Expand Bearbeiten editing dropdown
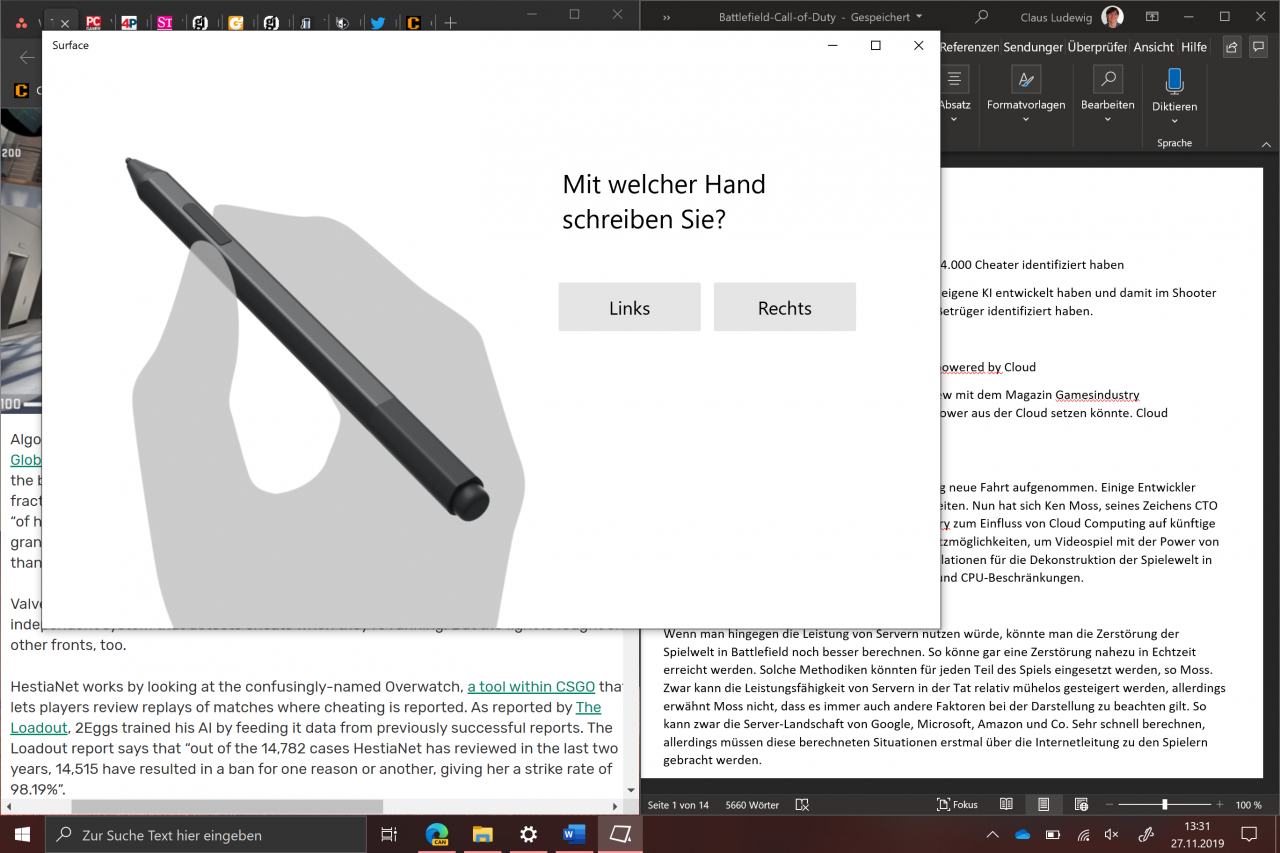Image resolution: width=1280 pixels, height=853 pixels. tap(1108, 119)
